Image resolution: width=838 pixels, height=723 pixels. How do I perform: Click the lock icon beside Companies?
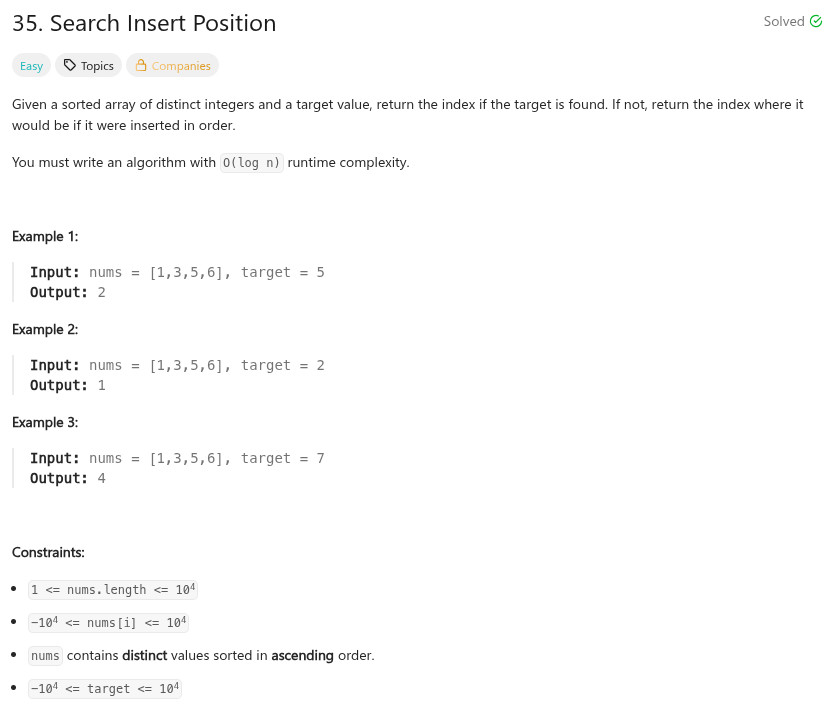point(141,66)
